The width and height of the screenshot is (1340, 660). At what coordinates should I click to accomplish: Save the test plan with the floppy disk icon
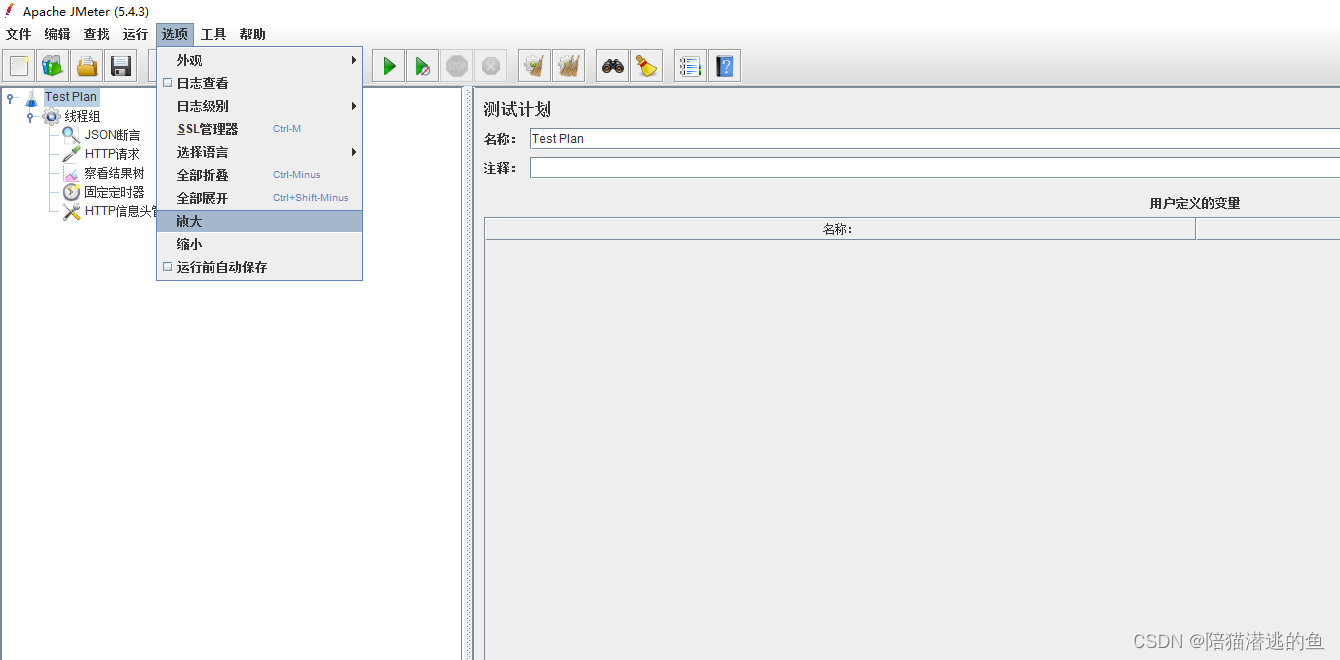tap(121, 67)
